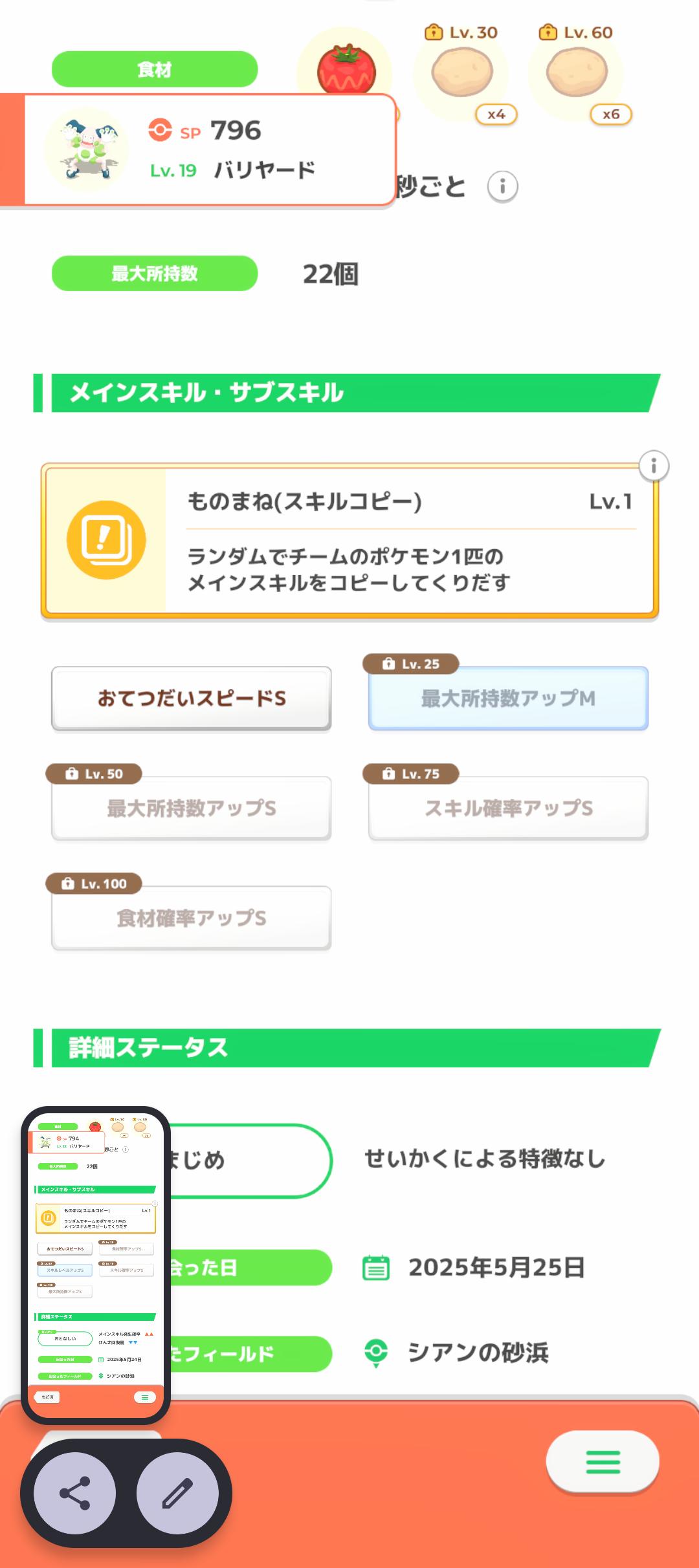Open the green hamburger menu button
This screenshot has height=1568, width=699.
click(x=603, y=1462)
